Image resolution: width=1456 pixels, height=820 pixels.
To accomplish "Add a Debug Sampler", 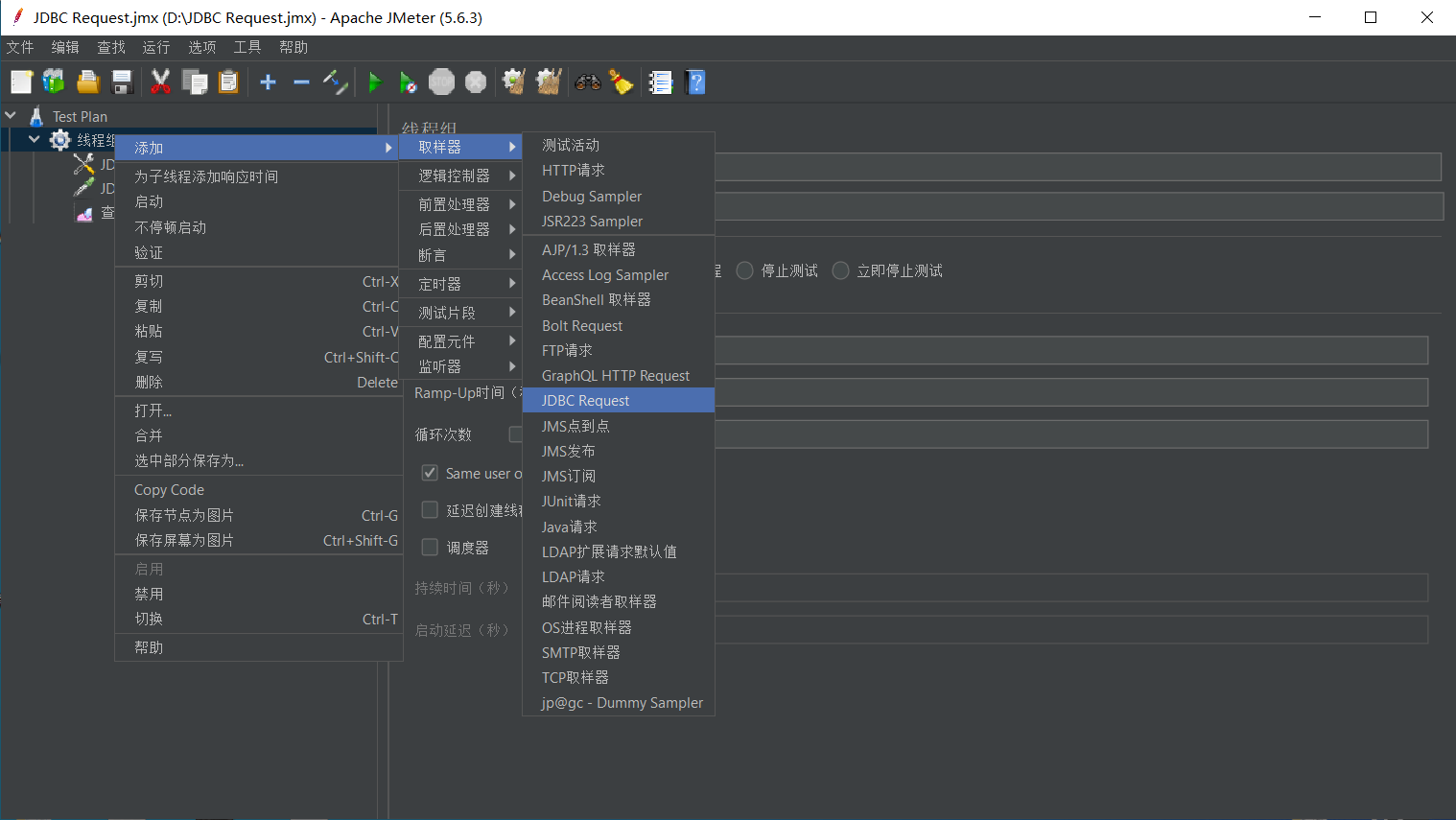I will (619, 196).
